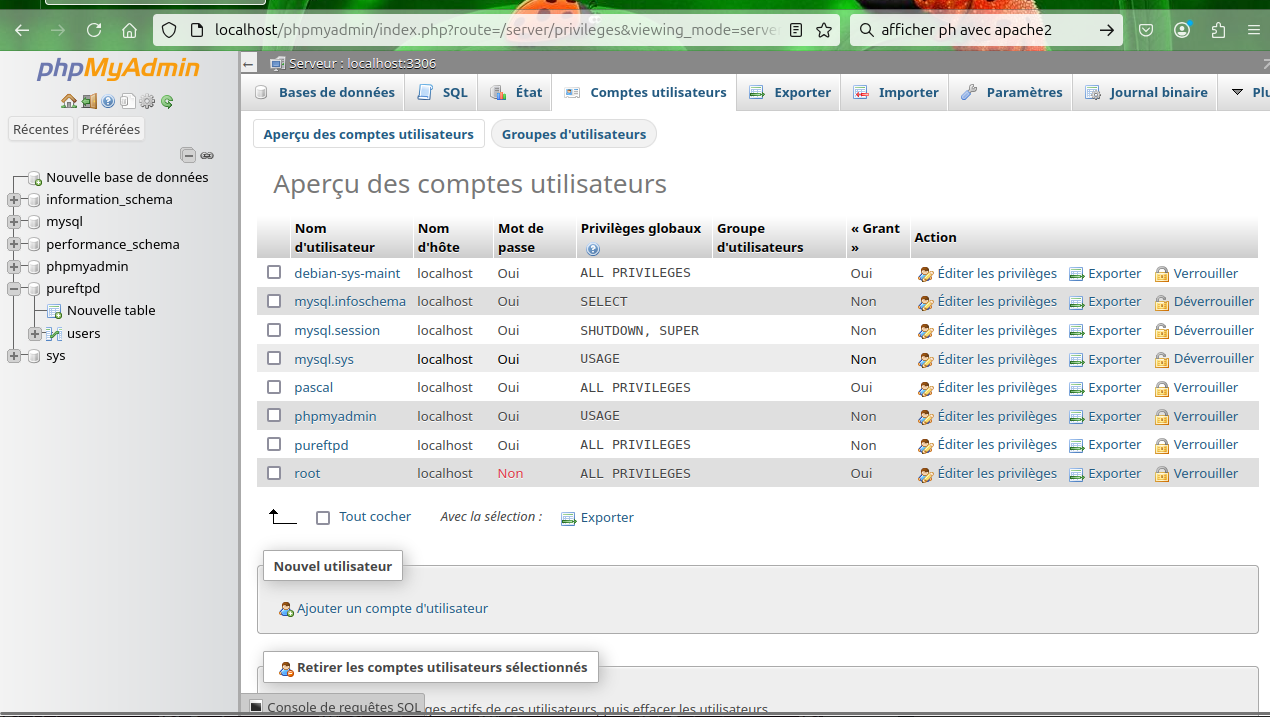Open the browser extensions puzzle icon
Screen dimensions: 1270x717
pos(1218,30)
